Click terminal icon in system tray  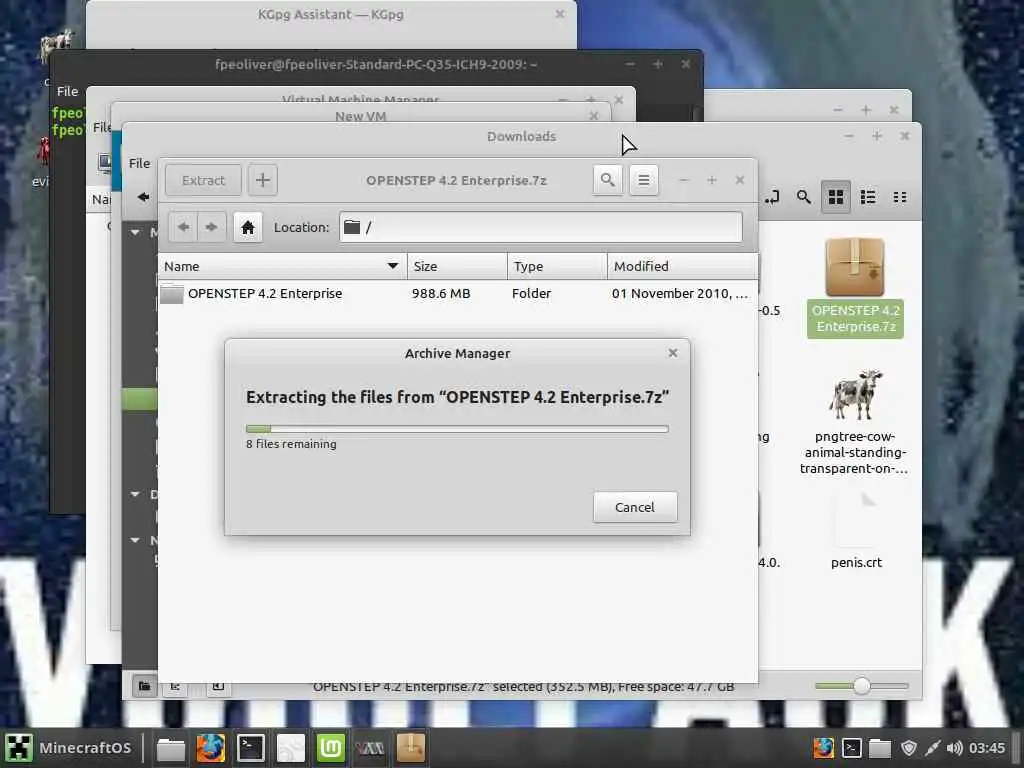pos(852,748)
